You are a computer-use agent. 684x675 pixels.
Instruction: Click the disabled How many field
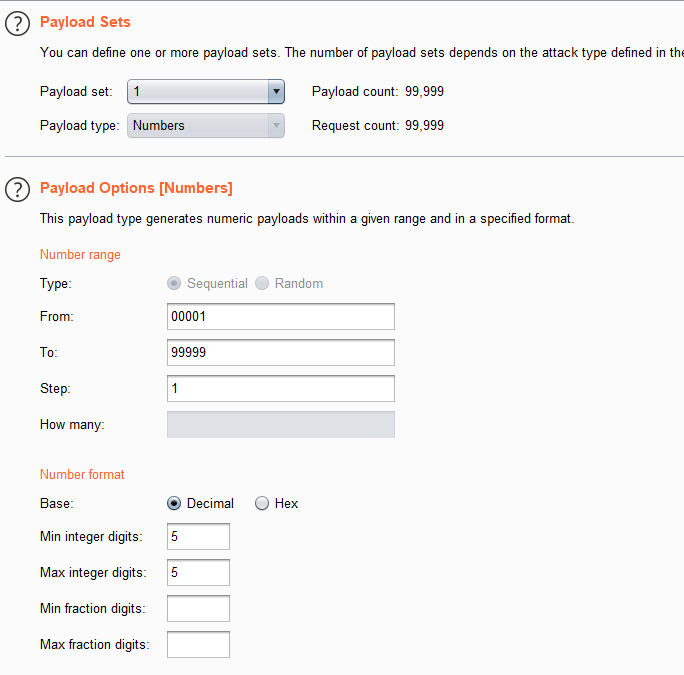click(x=281, y=424)
